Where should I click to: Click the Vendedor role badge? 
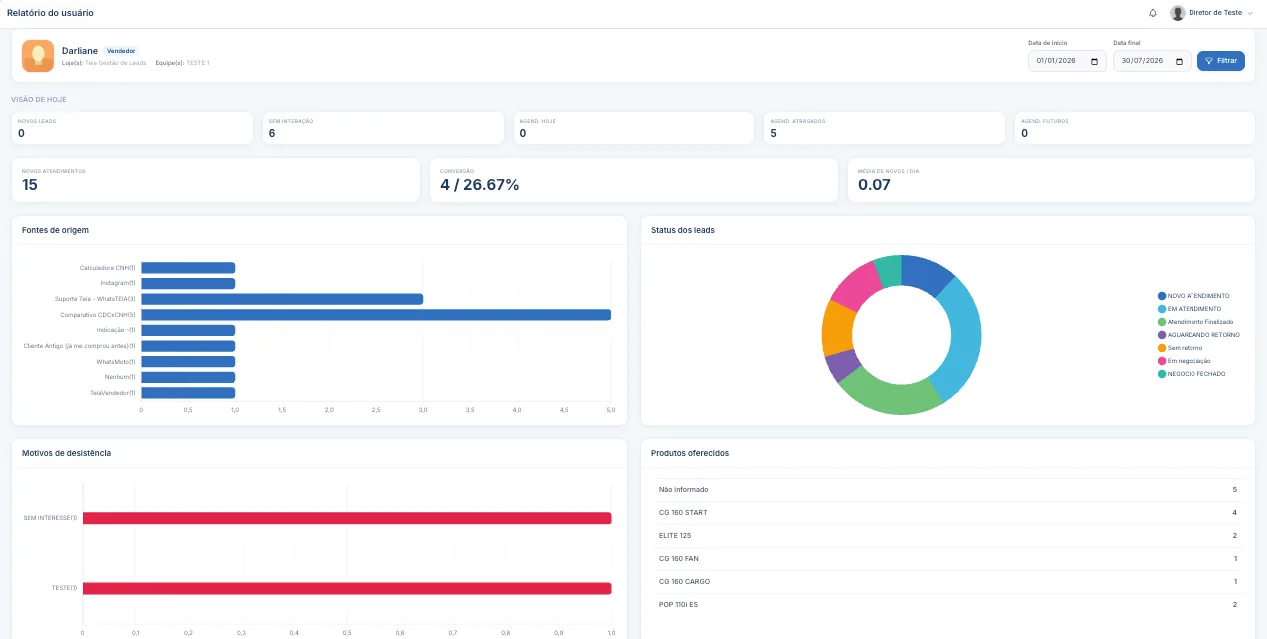pos(121,51)
